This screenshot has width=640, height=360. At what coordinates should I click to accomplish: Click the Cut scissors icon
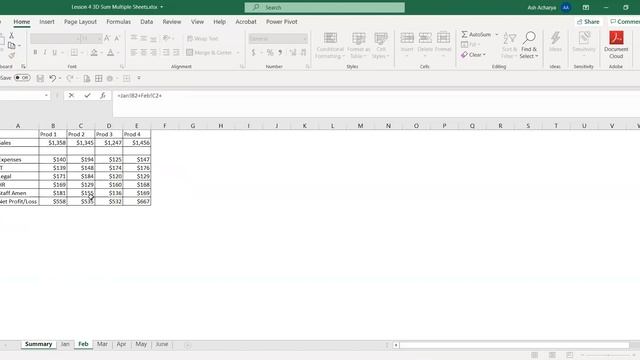coord(11,36)
